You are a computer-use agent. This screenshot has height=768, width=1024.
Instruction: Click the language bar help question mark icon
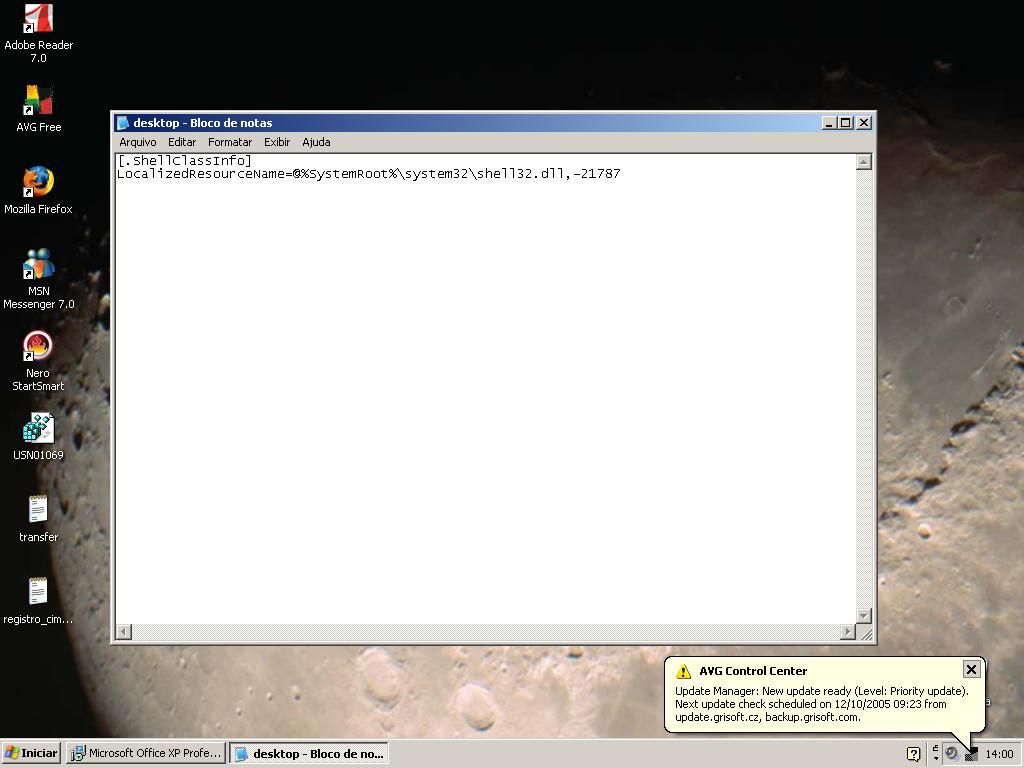914,754
